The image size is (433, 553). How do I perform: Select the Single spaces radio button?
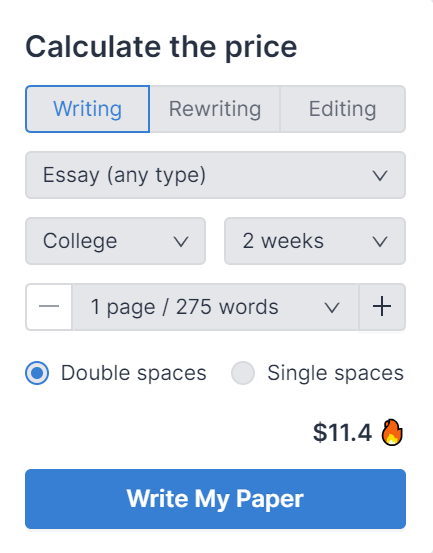243,373
